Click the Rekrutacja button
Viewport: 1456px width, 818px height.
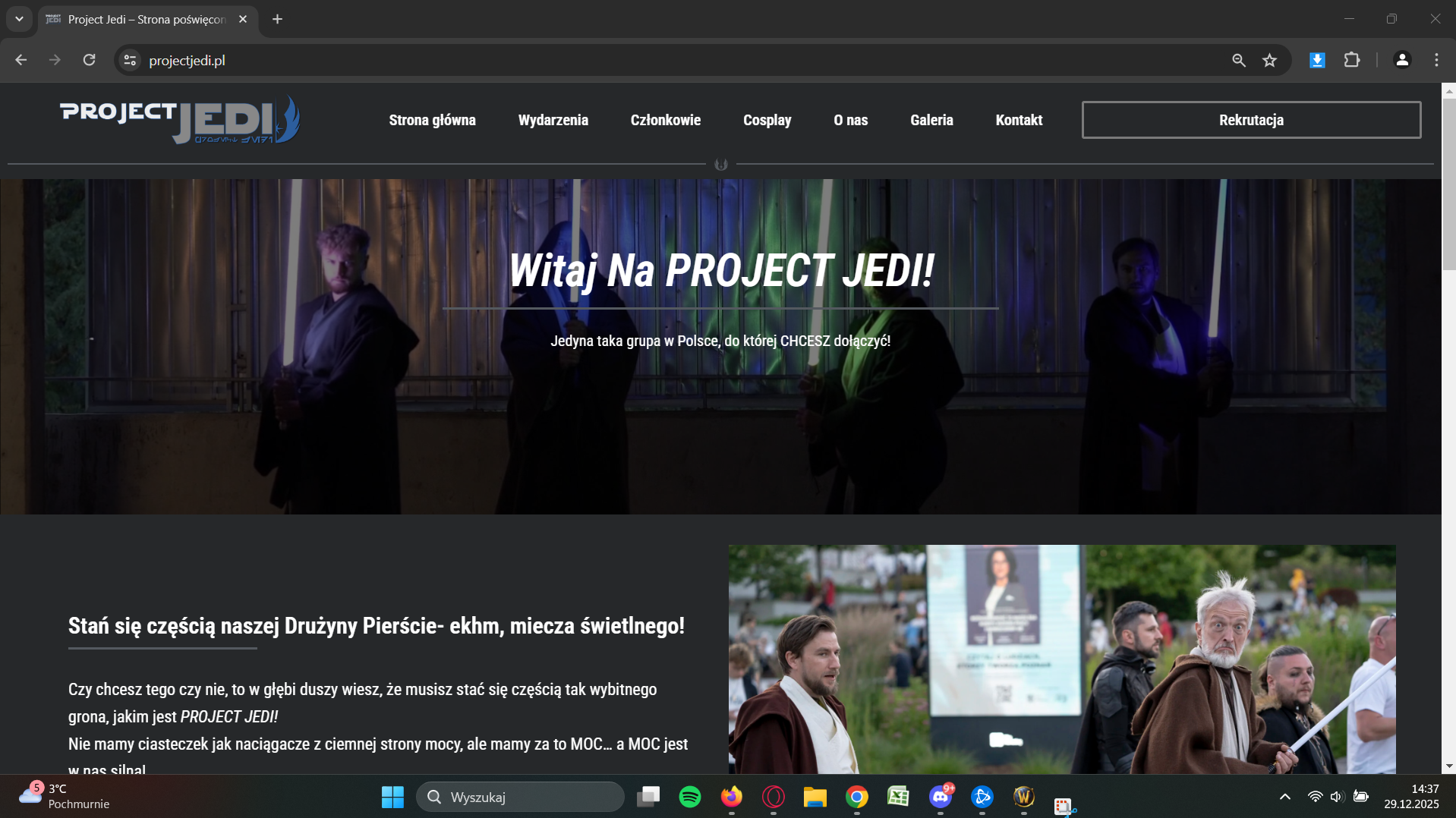click(1251, 120)
